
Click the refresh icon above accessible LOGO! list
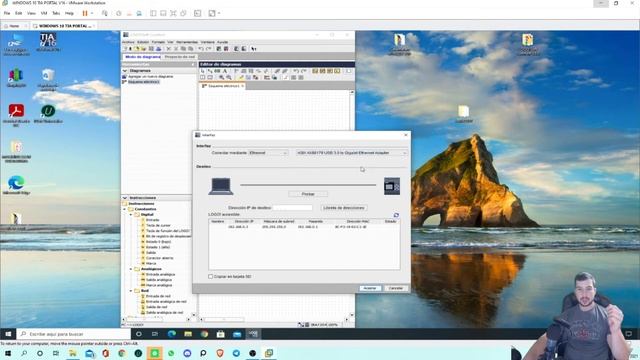[x=396, y=215]
